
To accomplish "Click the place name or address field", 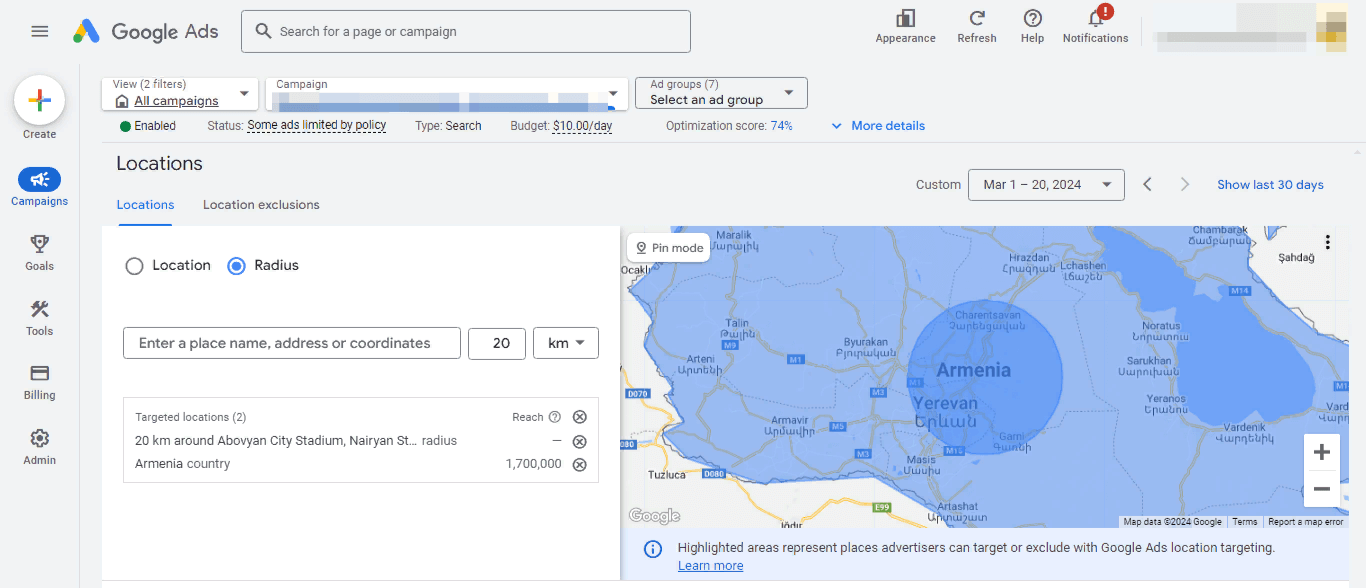I will [292, 343].
